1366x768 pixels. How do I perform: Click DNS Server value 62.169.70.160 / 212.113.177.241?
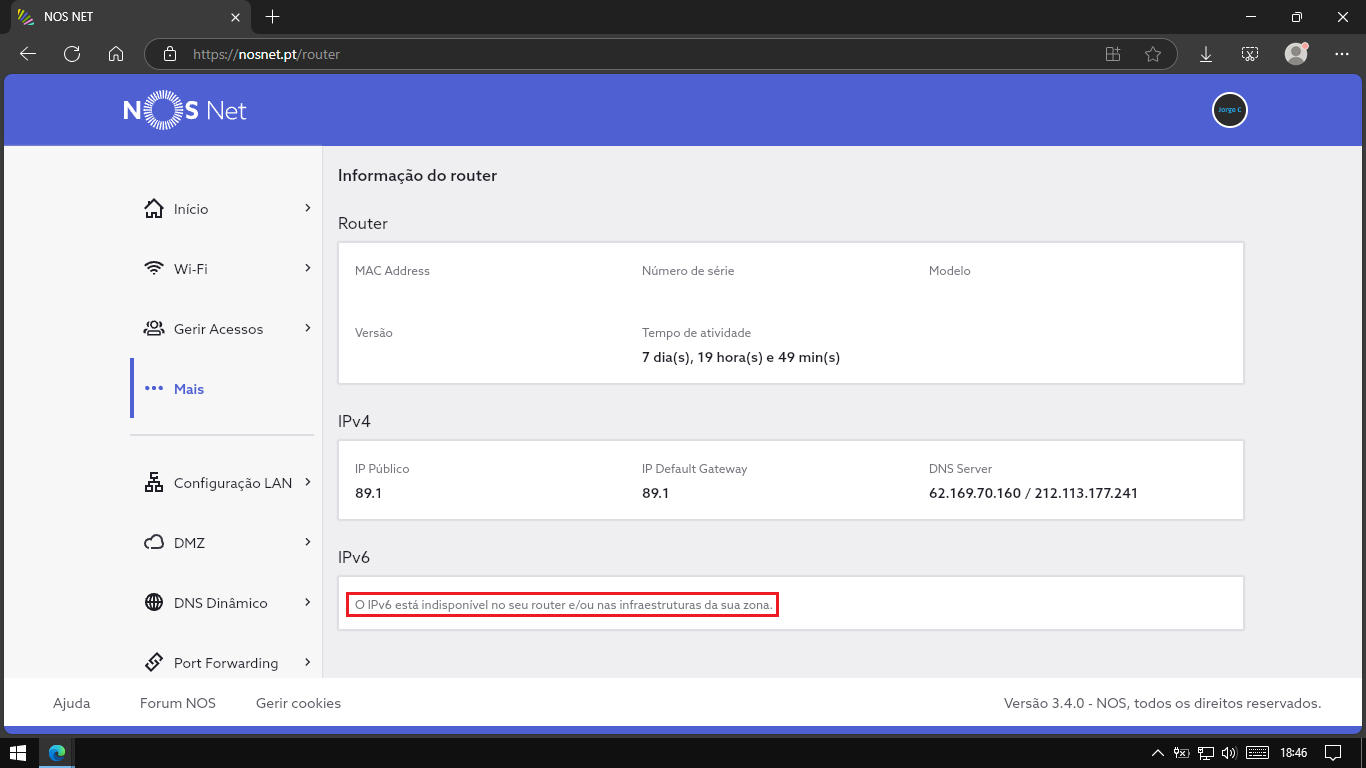tap(1033, 493)
